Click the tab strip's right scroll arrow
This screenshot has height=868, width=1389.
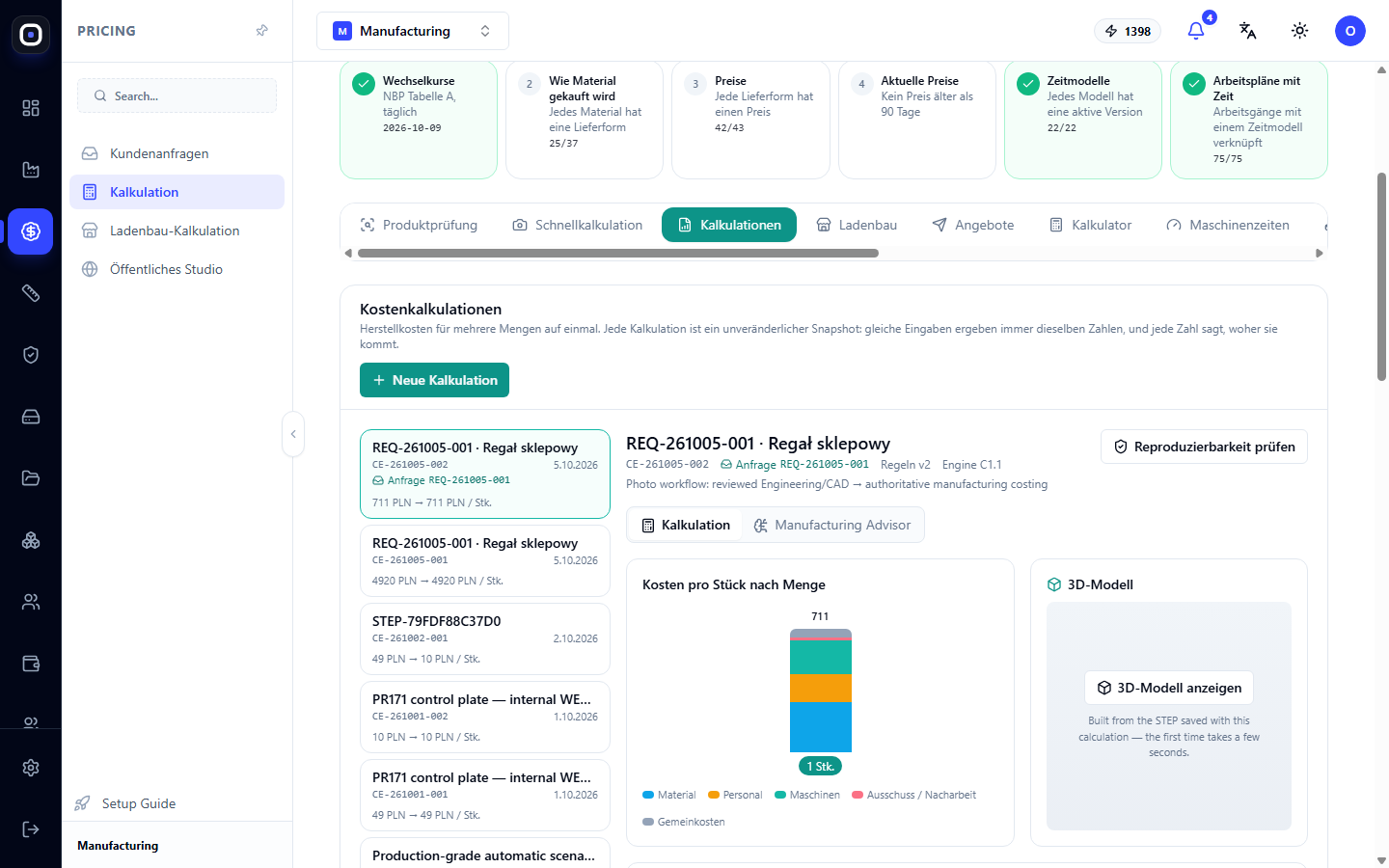(1320, 254)
